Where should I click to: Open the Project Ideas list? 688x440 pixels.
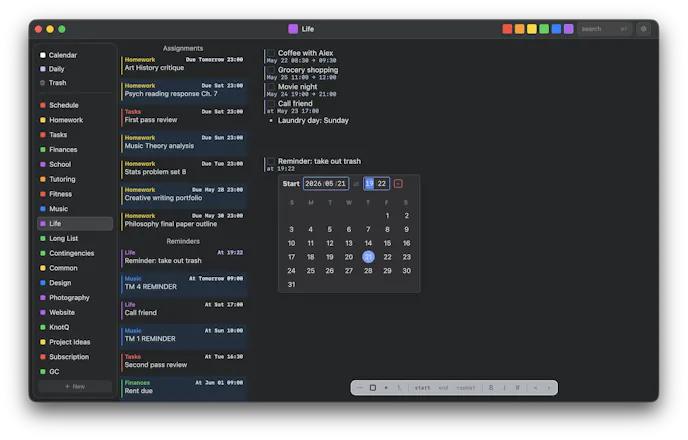[75, 342]
